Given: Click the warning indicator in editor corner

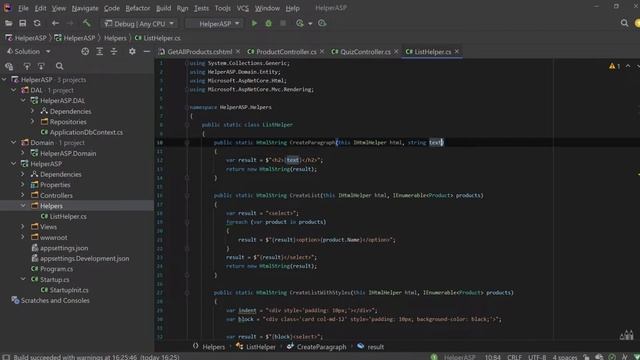Looking at the screenshot, I should pos(614,66).
